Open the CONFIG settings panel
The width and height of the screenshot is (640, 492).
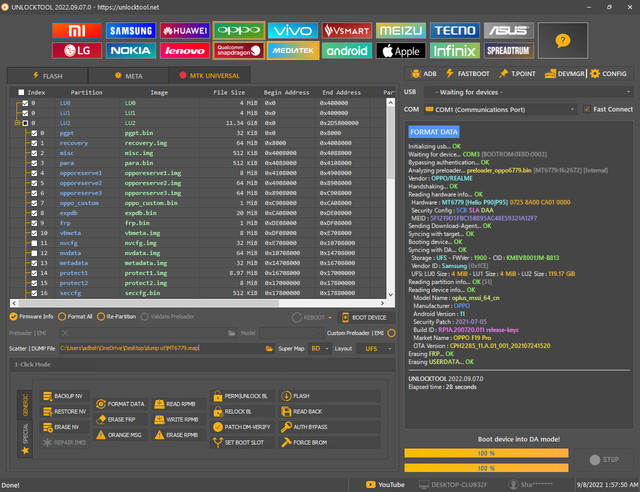609,73
